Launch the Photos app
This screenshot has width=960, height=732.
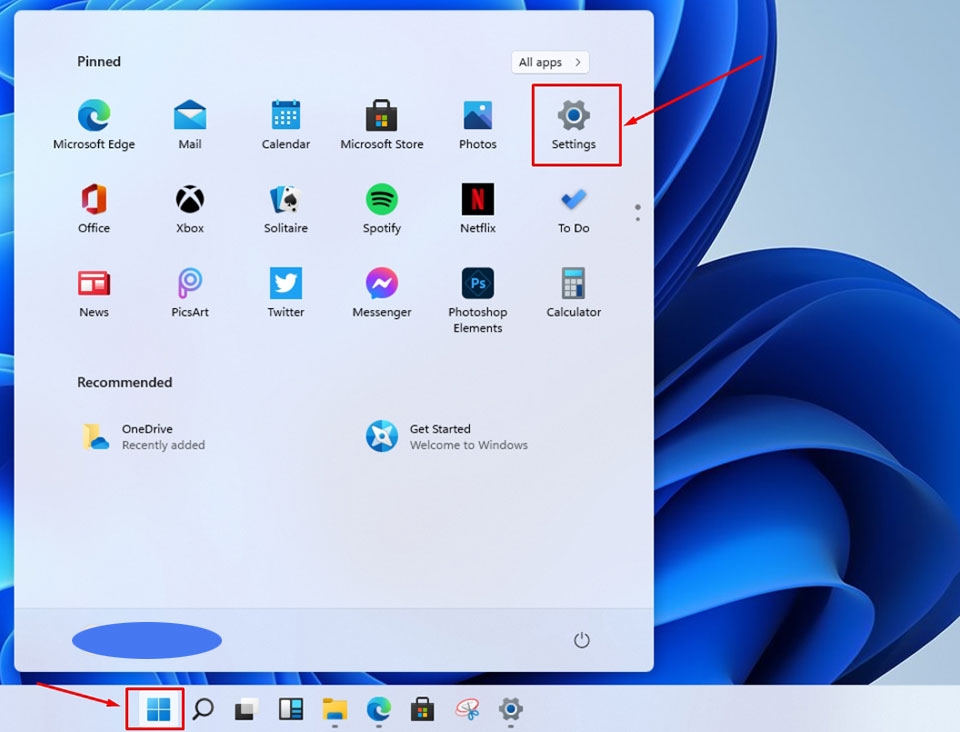point(478,125)
